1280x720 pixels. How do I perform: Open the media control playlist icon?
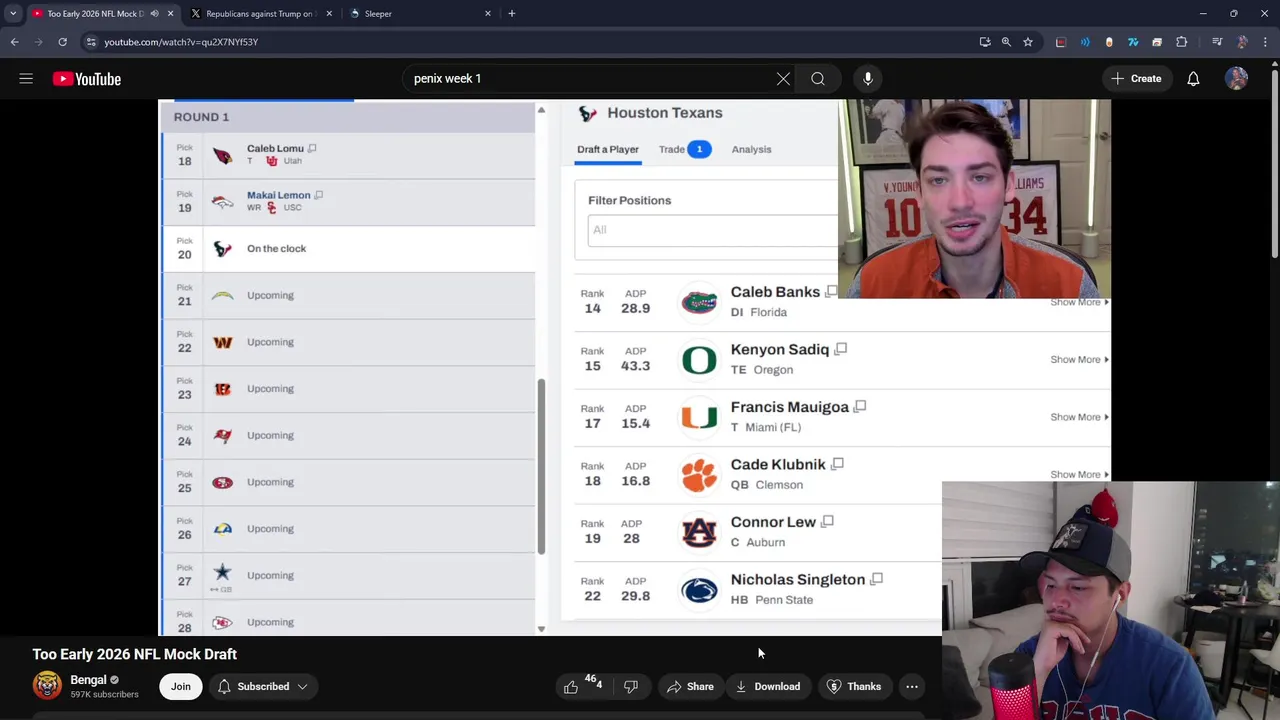point(1217,42)
